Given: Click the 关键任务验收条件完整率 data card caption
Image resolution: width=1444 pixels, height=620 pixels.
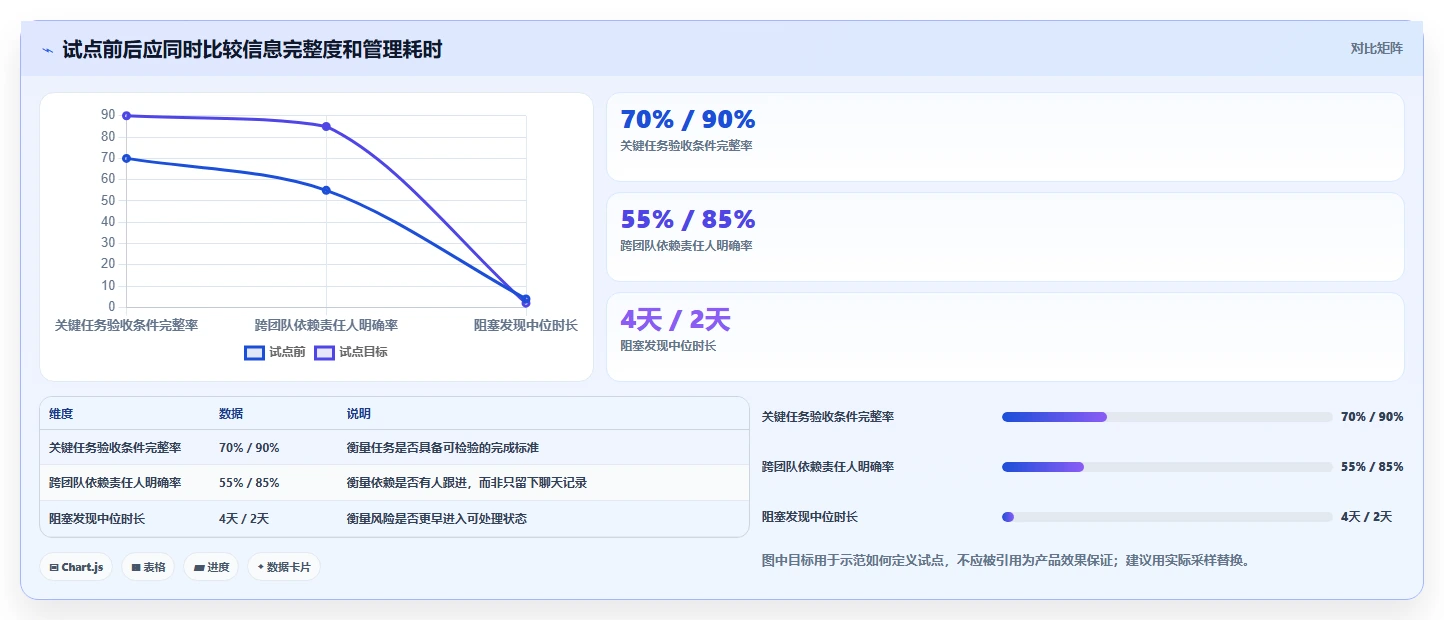Looking at the screenshot, I should [x=687, y=146].
